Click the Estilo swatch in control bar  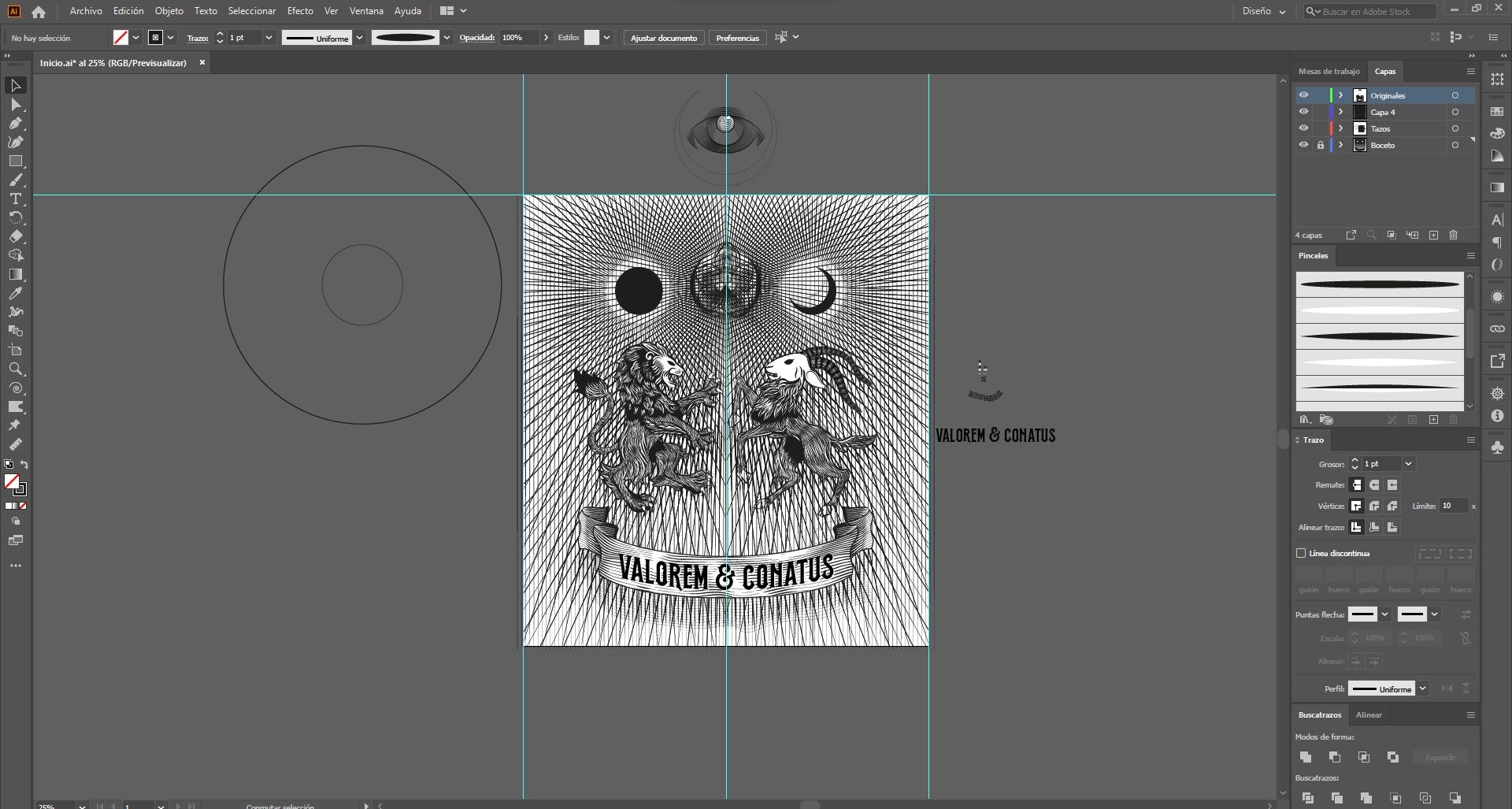591,38
